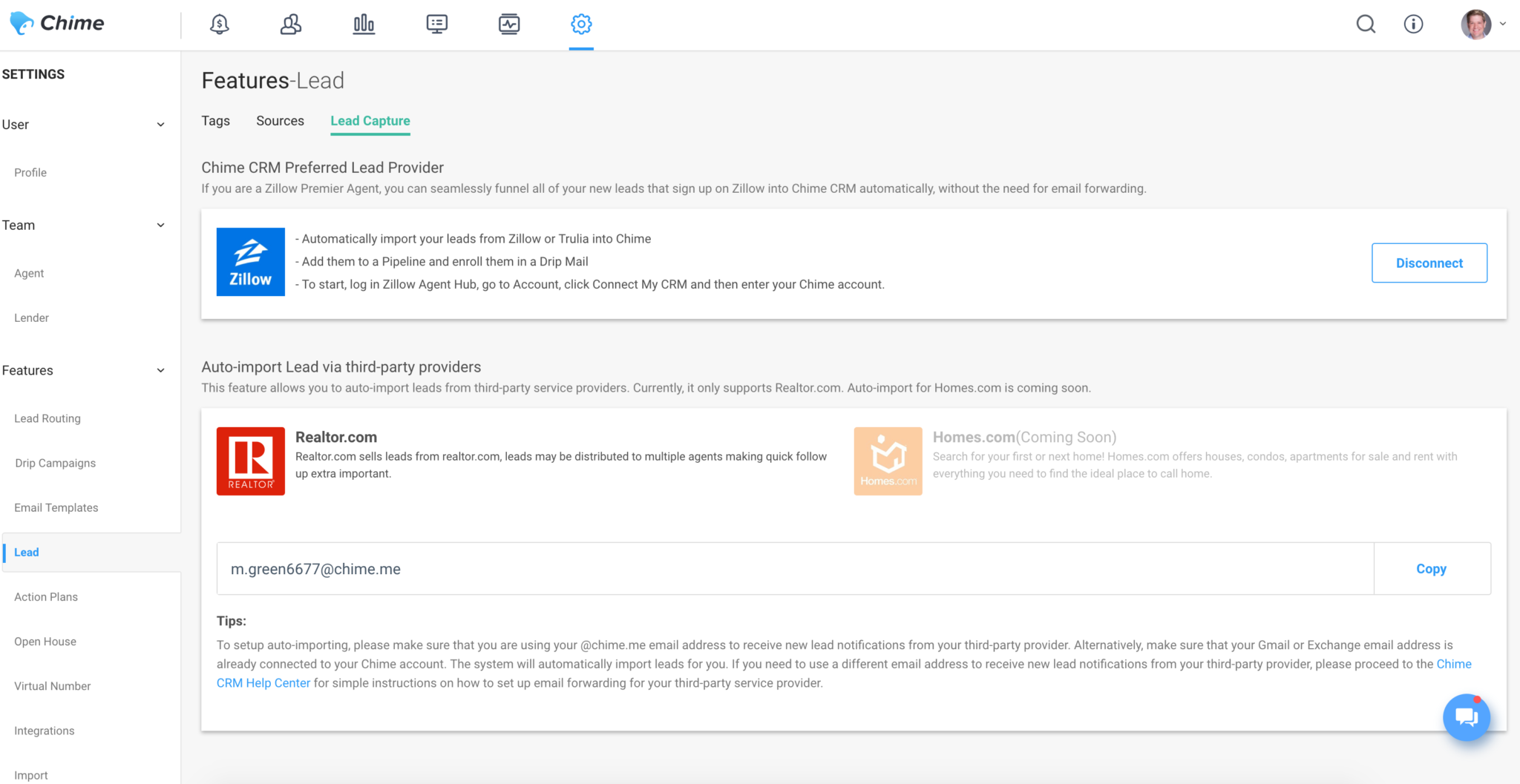This screenshot has height=784, width=1520.
Task: Open Integrations settings
Action: (45, 731)
